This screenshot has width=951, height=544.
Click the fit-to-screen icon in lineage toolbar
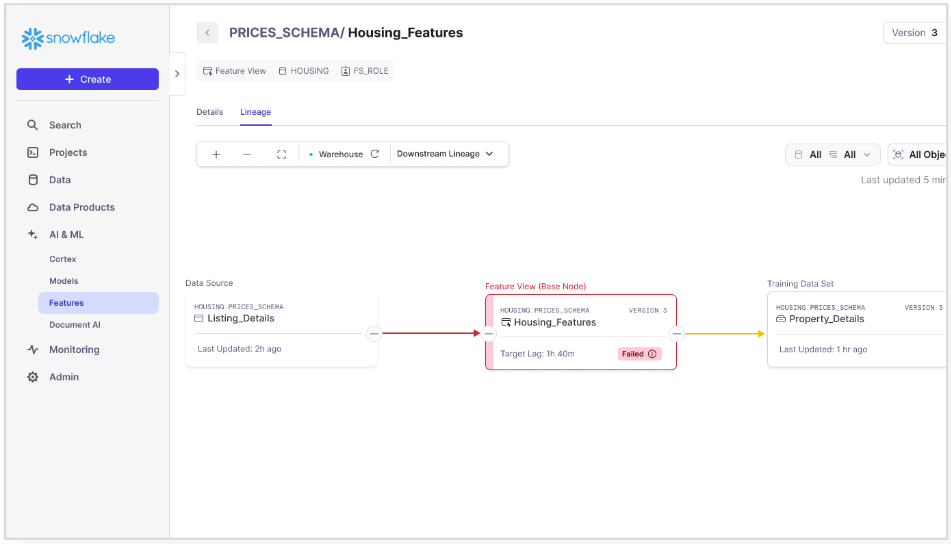tap(281, 154)
